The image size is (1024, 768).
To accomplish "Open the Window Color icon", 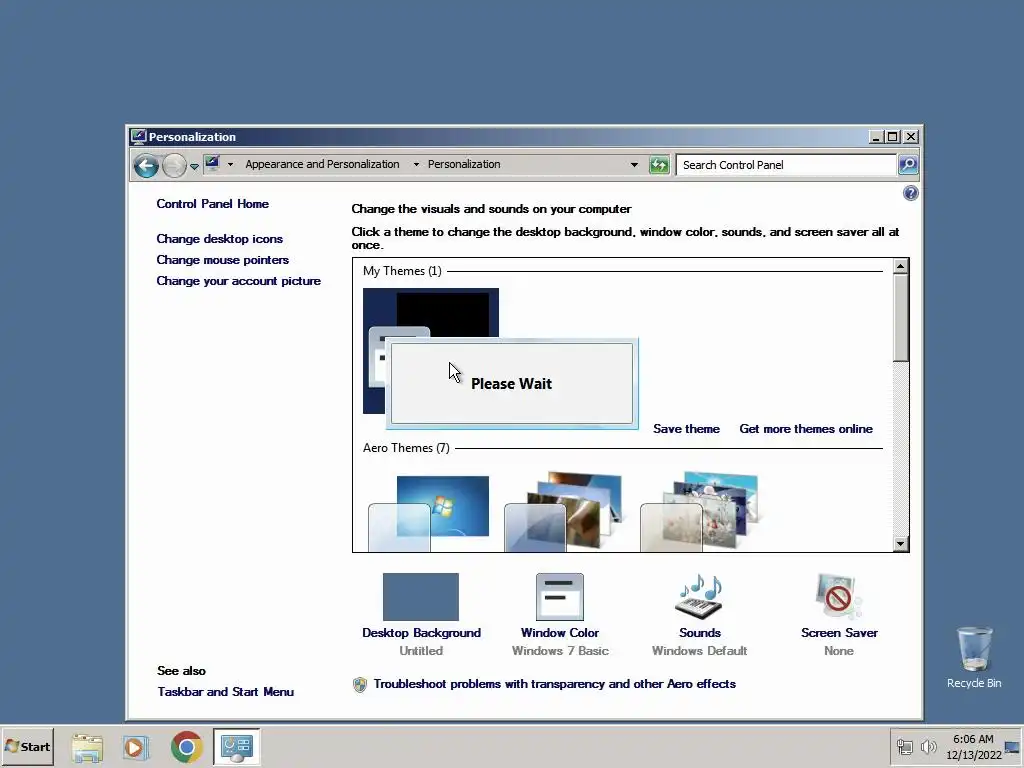I will [560, 597].
